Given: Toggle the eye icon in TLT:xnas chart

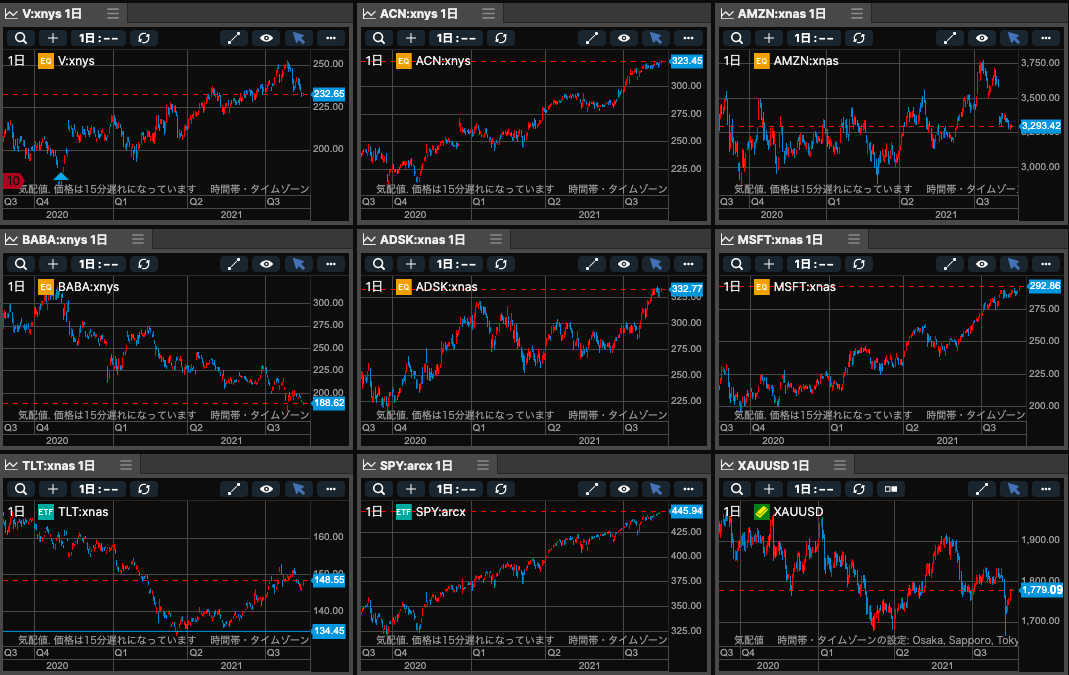Looking at the screenshot, I should (267, 489).
